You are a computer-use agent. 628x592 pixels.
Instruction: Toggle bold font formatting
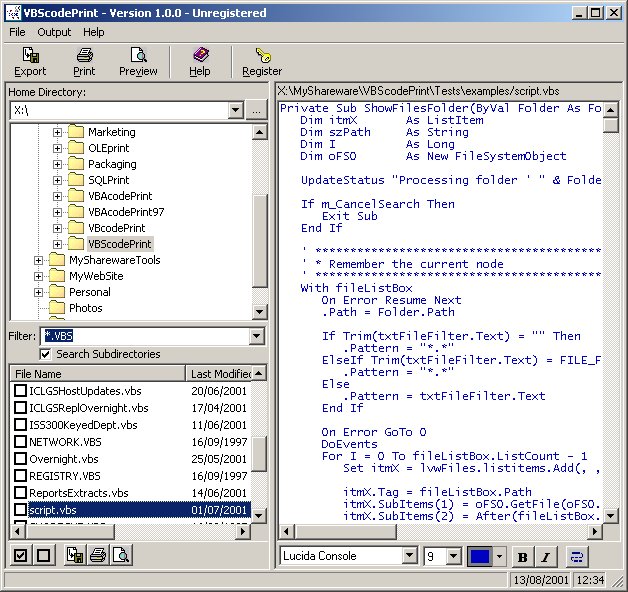[x=523, y=557]
